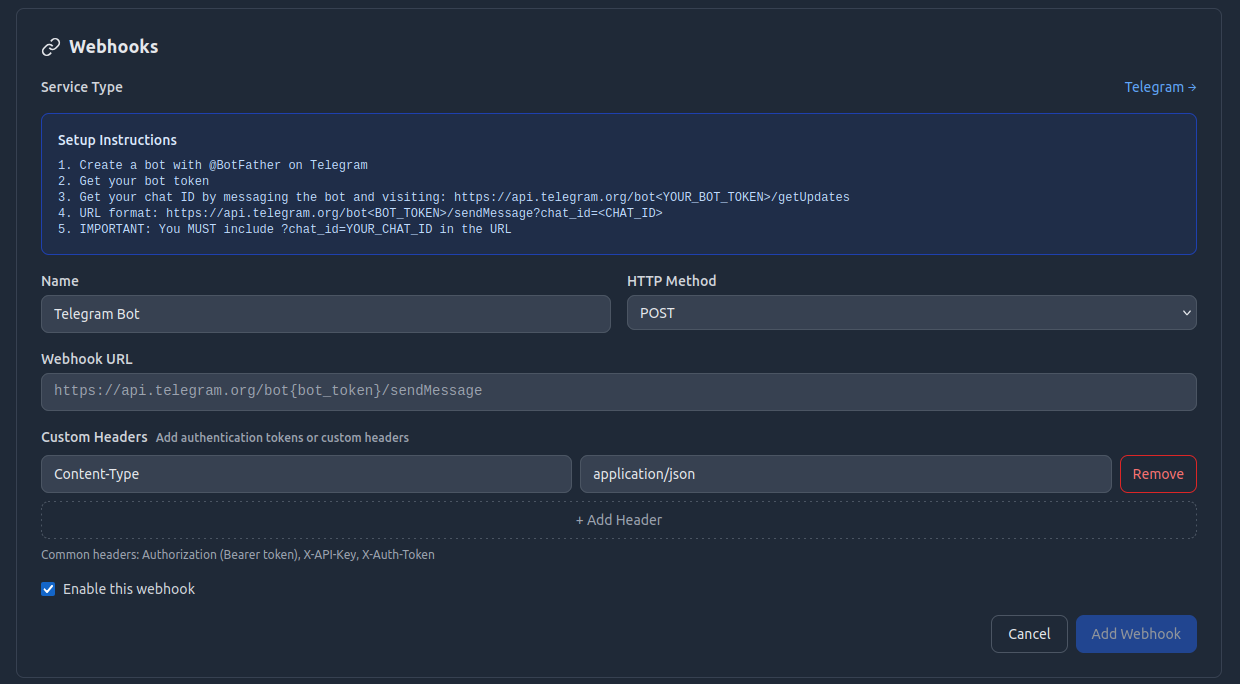This screenshot has width=1240, height=684.
Task: Click the "Enable this webhook" label text
Action: coord(129,589)
